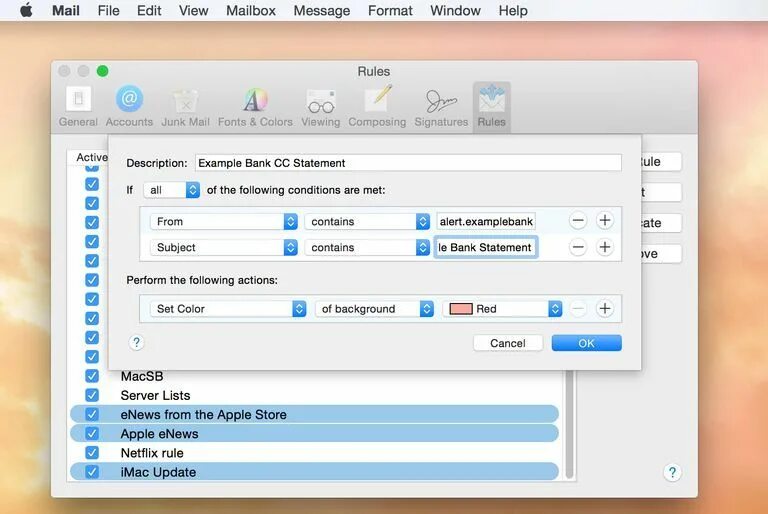
Task: Toggle the iMac Update rule checkbox
Action: [x=92, y=472]
